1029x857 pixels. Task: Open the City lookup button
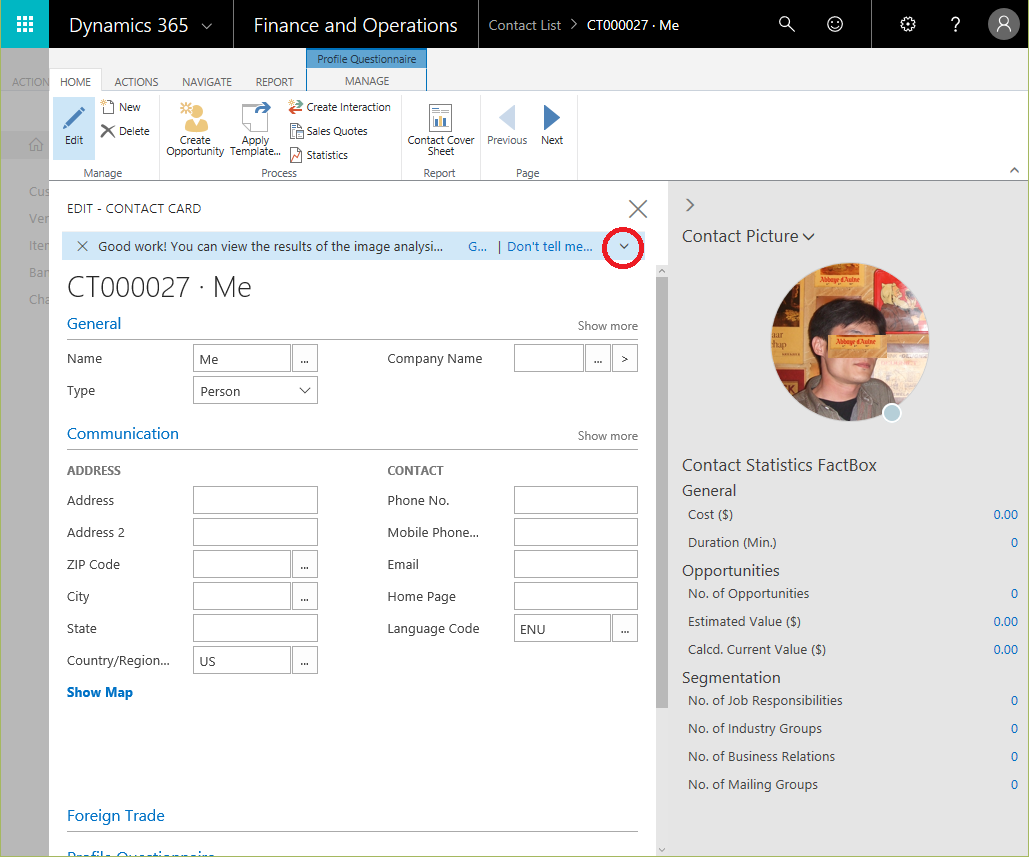click(x=304, y=596)
